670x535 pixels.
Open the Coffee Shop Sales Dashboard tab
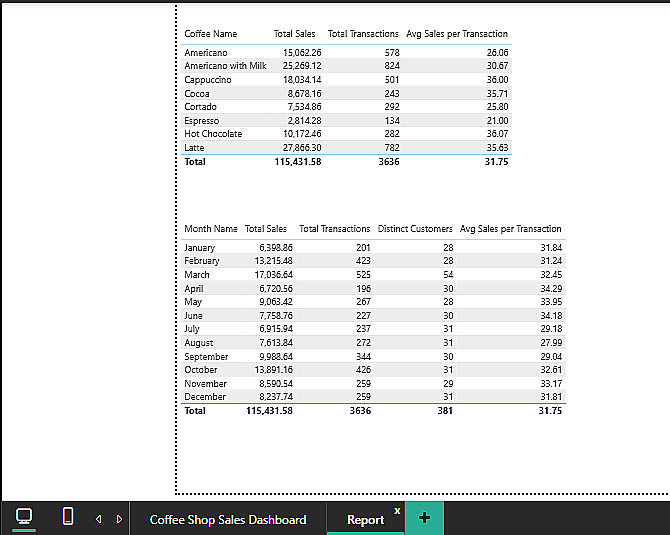228,519
